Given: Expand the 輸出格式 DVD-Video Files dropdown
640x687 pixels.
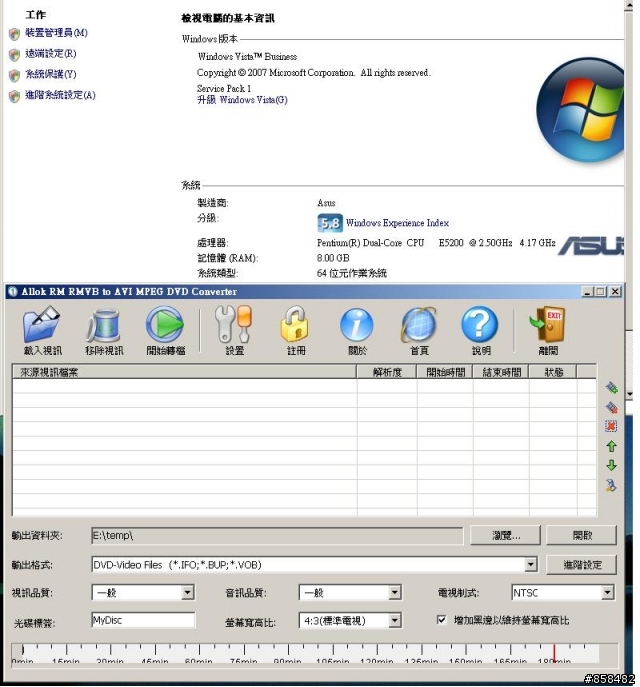Looking at the screenshot, I should (x=530, y=564).
